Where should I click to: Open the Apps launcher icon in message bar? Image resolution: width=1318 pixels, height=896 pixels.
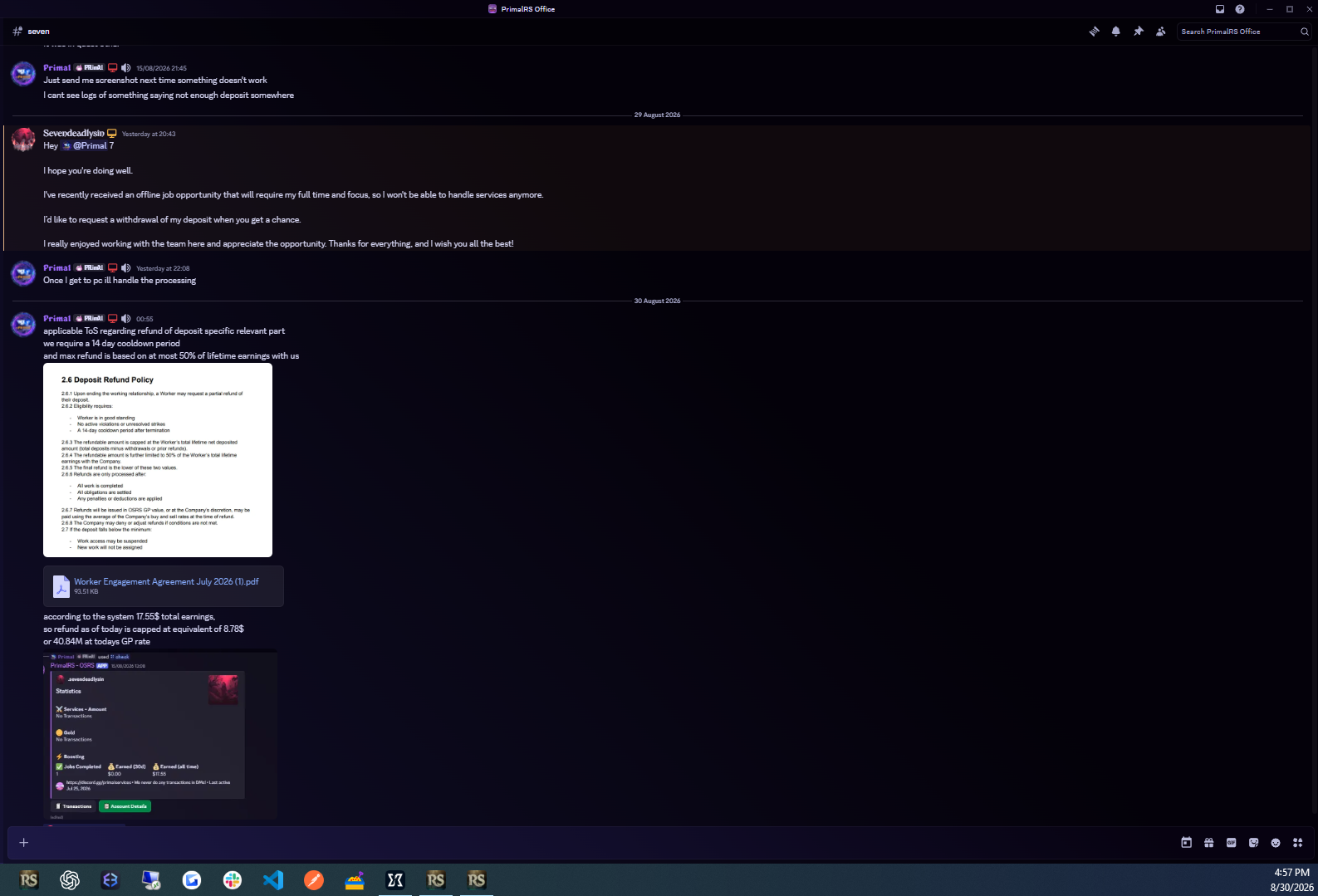click(1298, 843)
